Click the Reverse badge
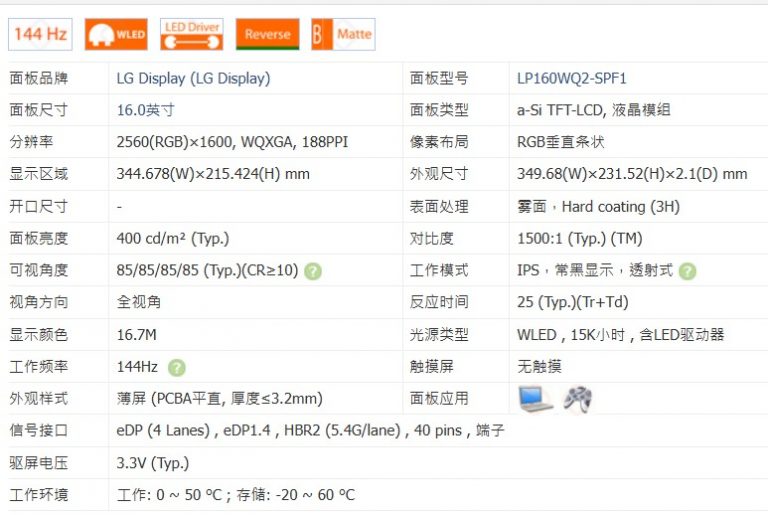This screenshot has width=768, height=515. pyautogui.click(x=267, y=34)
